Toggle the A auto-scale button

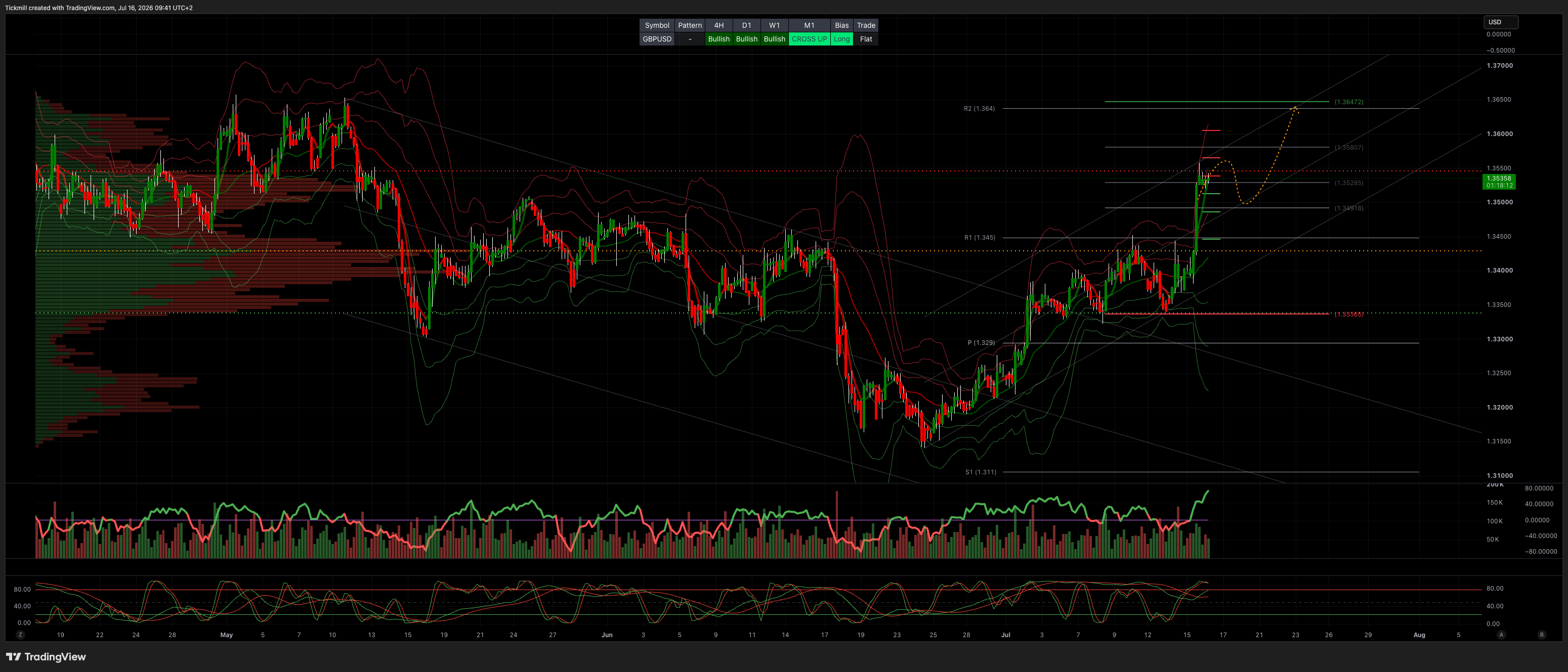[1501, 634]
